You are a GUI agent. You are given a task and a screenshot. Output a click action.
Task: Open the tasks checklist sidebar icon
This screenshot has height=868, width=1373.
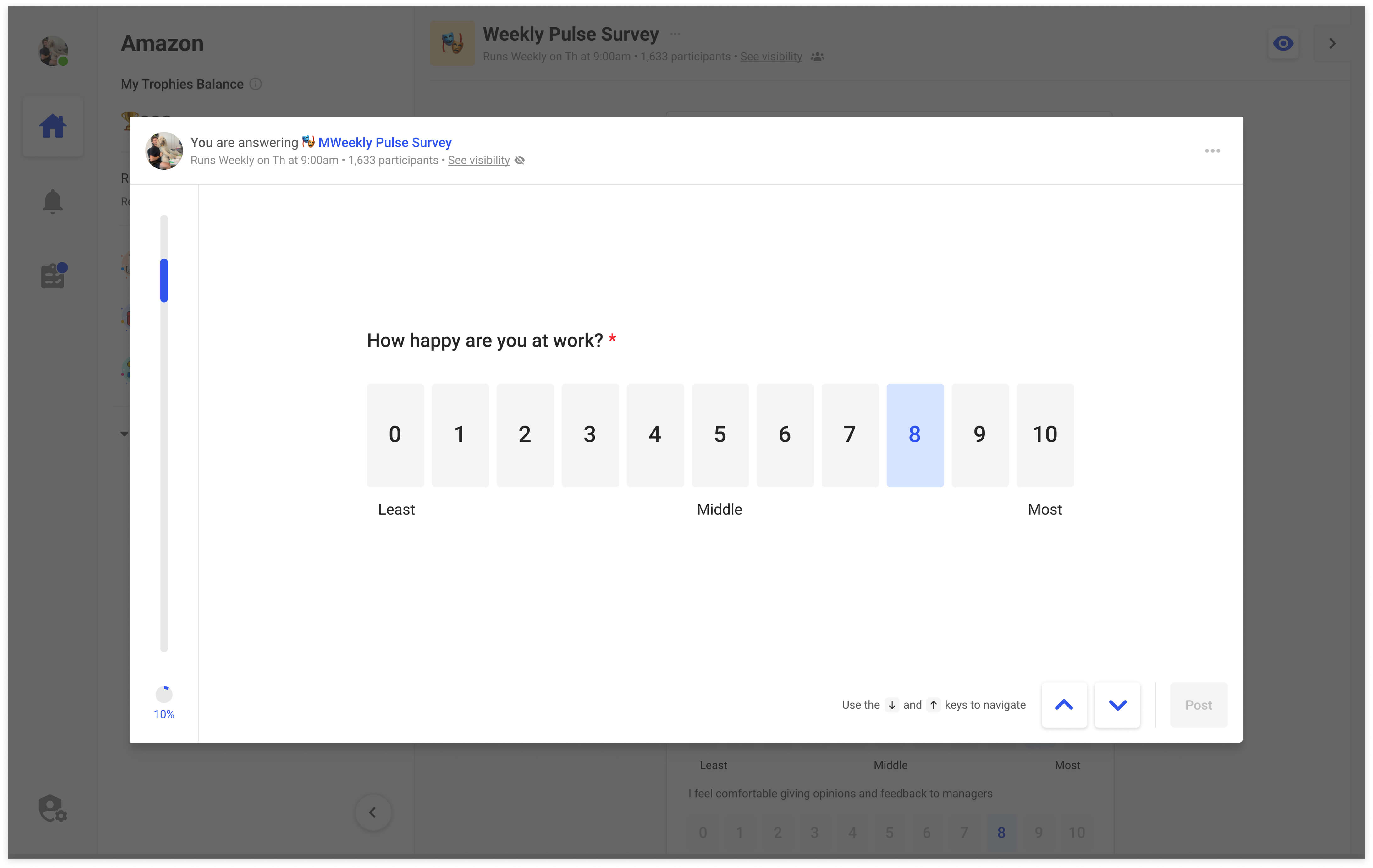pos(54,275)
